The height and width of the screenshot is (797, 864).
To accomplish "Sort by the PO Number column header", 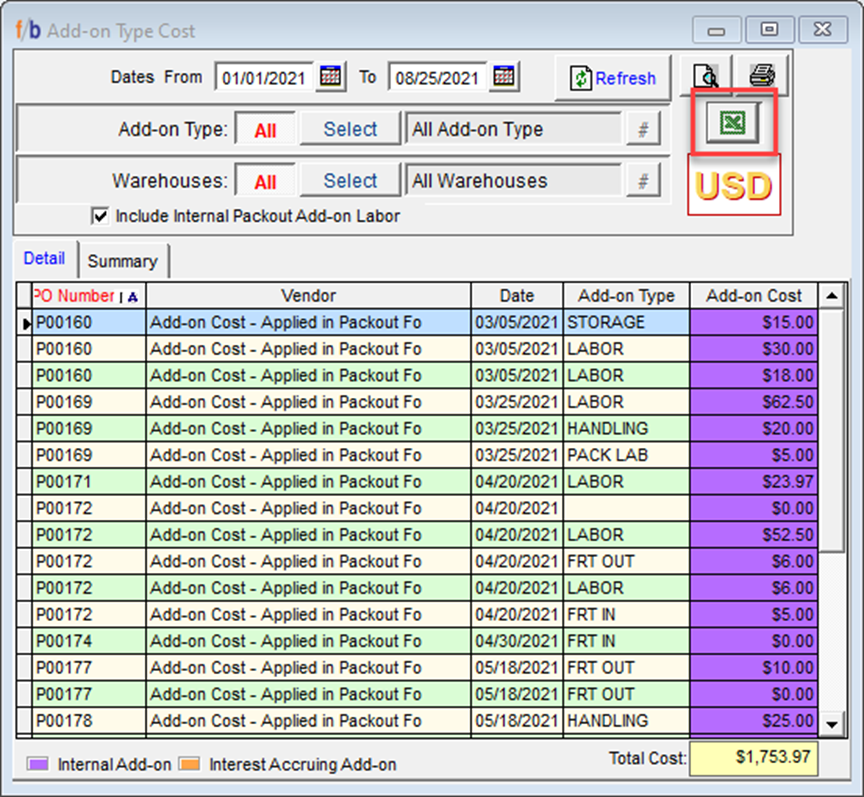I will tap(75, 296).
